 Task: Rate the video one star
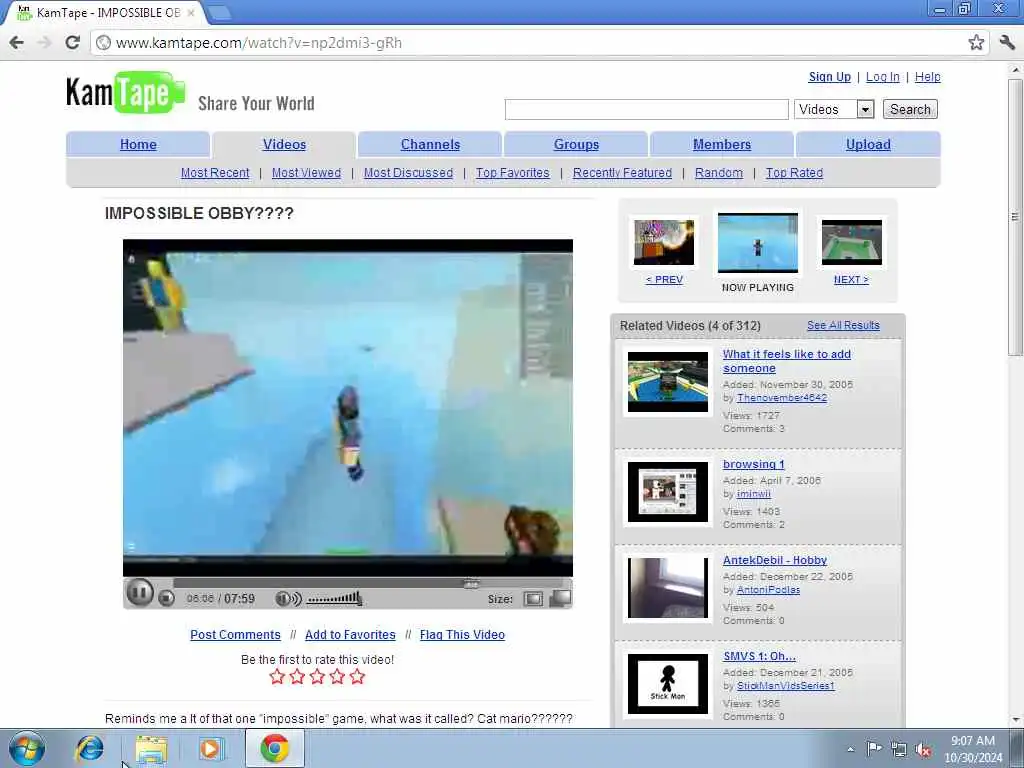(x=277, y=677)
